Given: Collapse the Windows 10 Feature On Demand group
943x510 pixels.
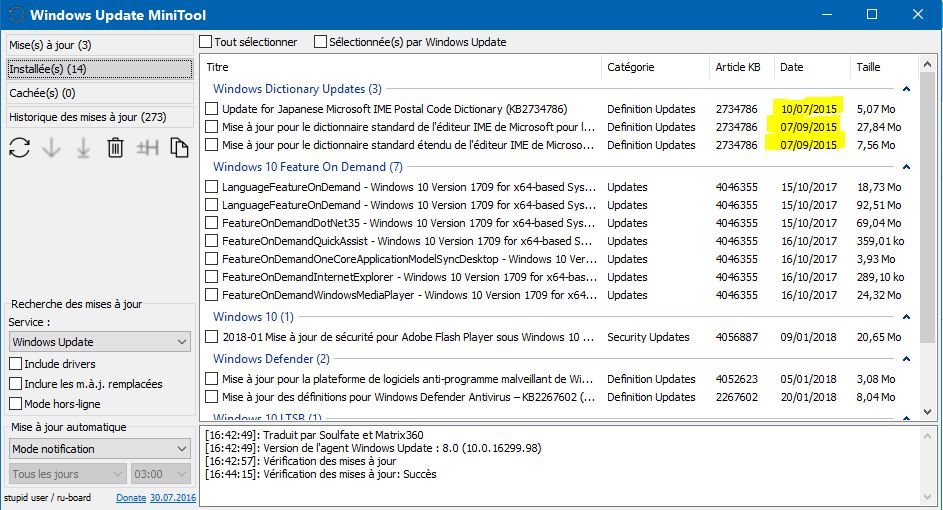Looking at the screenshot, I should point(906,167).
